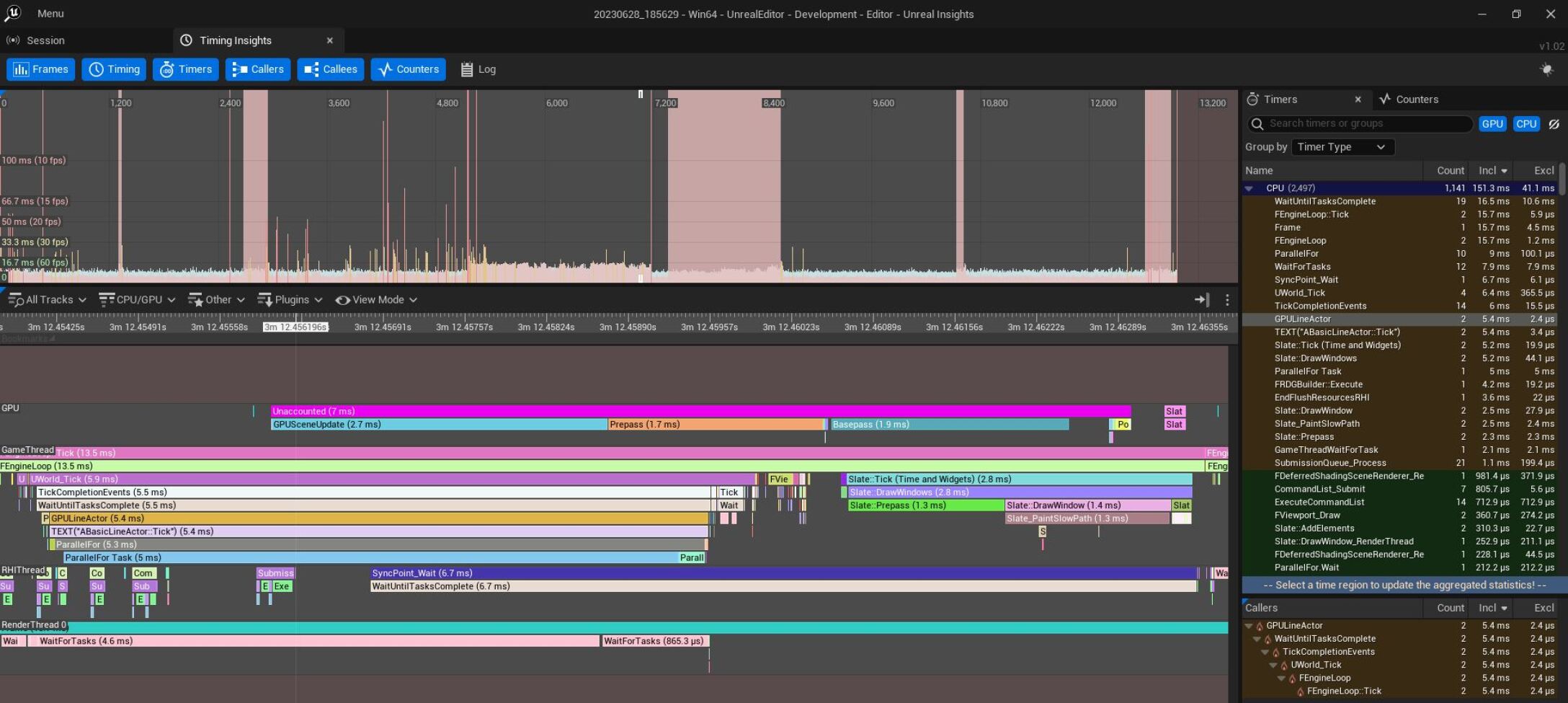Image resolution: width=1568 pixels, height=703 pixels.
Task: Select the magenta Unaccounted GPU event bar
Action: [699, 411]
